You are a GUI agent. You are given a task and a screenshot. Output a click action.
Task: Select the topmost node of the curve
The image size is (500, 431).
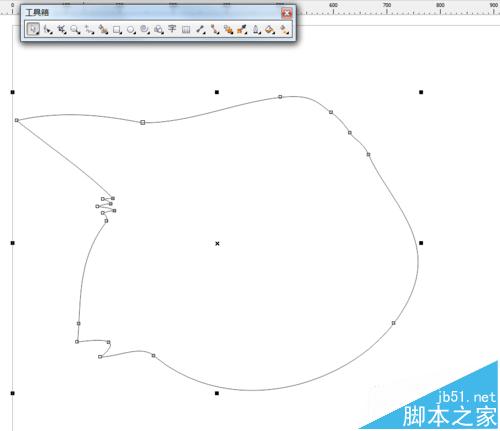[x=280, y=97]
